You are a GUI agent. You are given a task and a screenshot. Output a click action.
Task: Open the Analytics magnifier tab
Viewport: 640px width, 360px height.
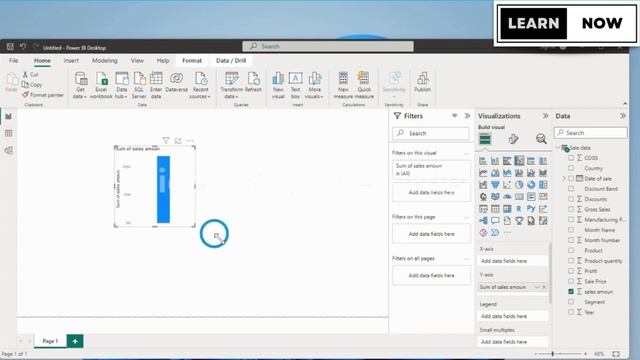point(541,139)
